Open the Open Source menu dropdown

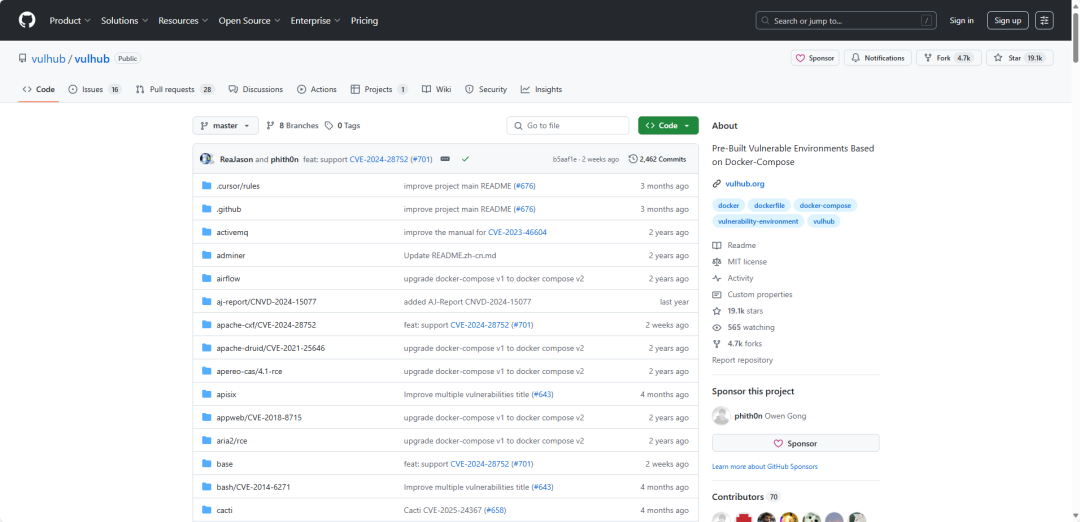249,21
